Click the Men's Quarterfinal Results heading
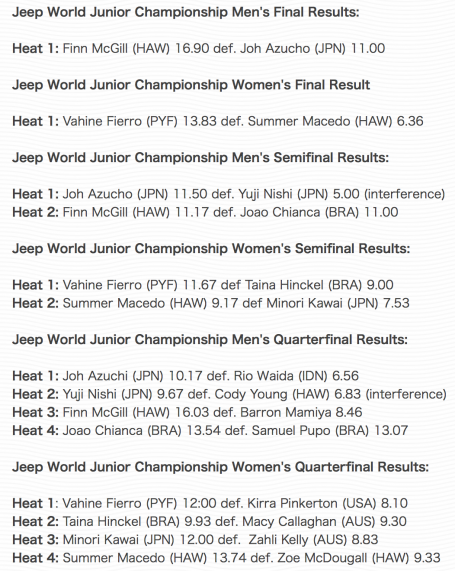This screenshot has height=571, width=455. (210, 340)
